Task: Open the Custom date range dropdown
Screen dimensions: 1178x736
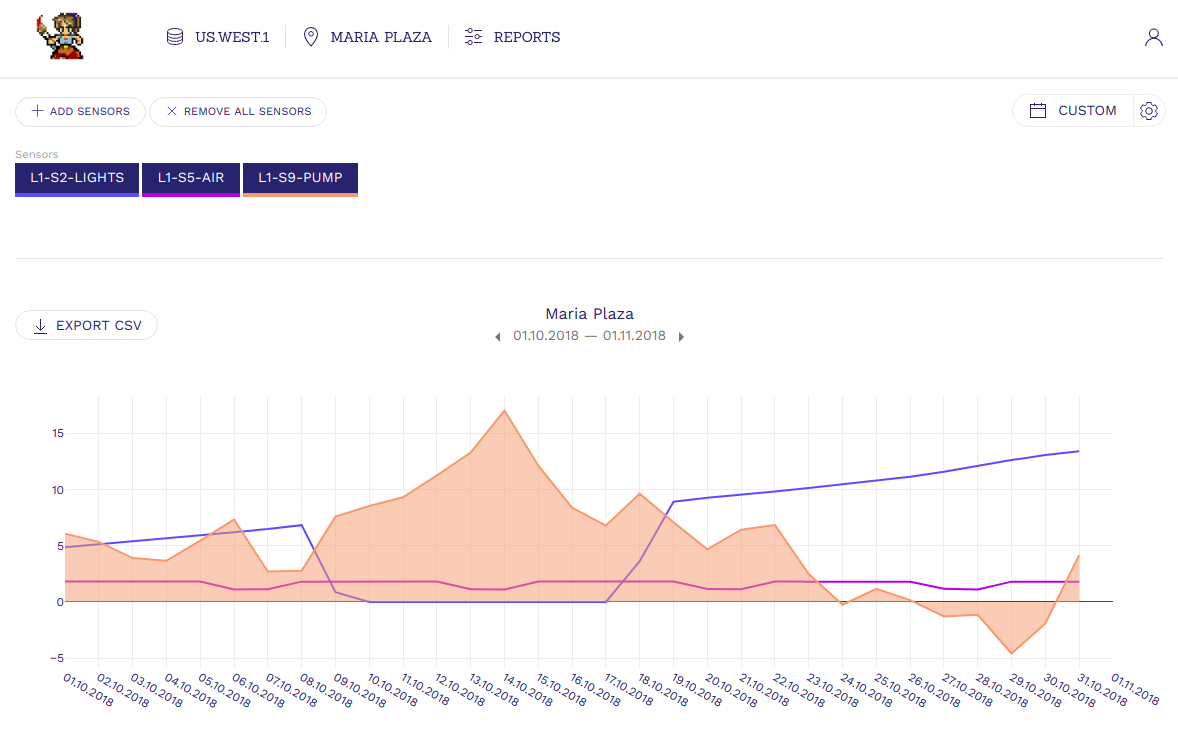Action: point(1086,111)
